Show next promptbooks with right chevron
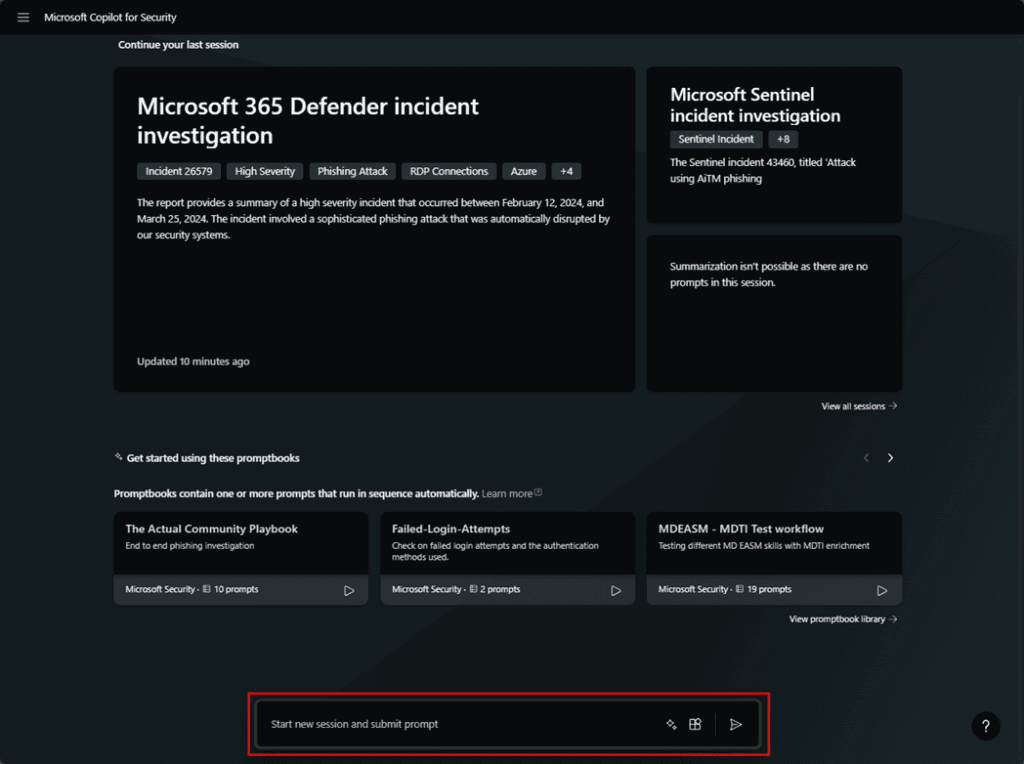Screen dimensions: 1024x764 890,458
